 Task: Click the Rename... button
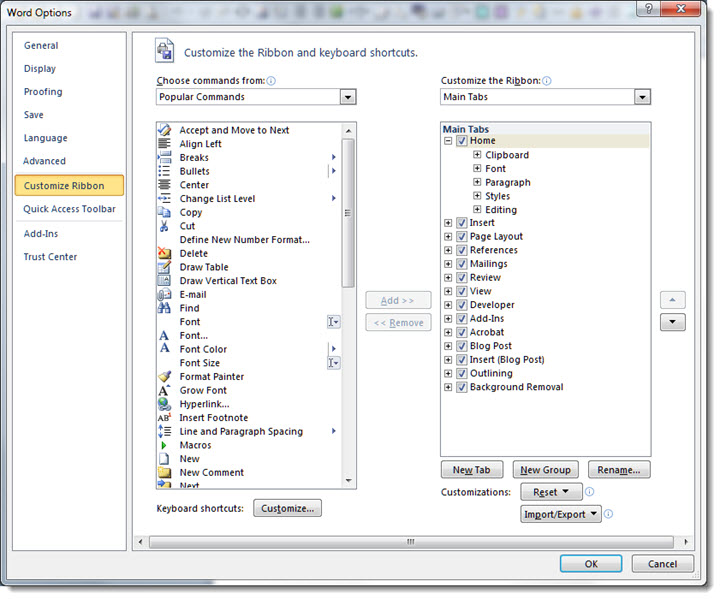click(x=619, y=470)
